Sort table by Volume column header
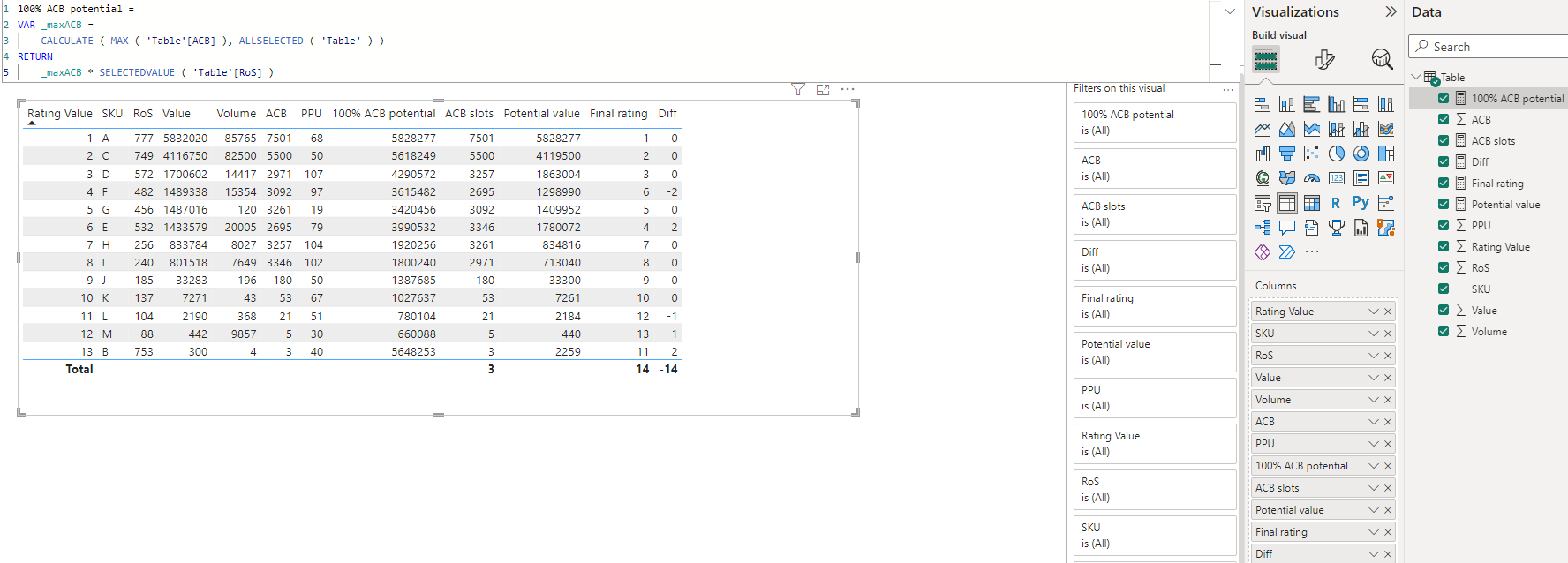This screenshot has width=1568, height=563. click(236, 114)
